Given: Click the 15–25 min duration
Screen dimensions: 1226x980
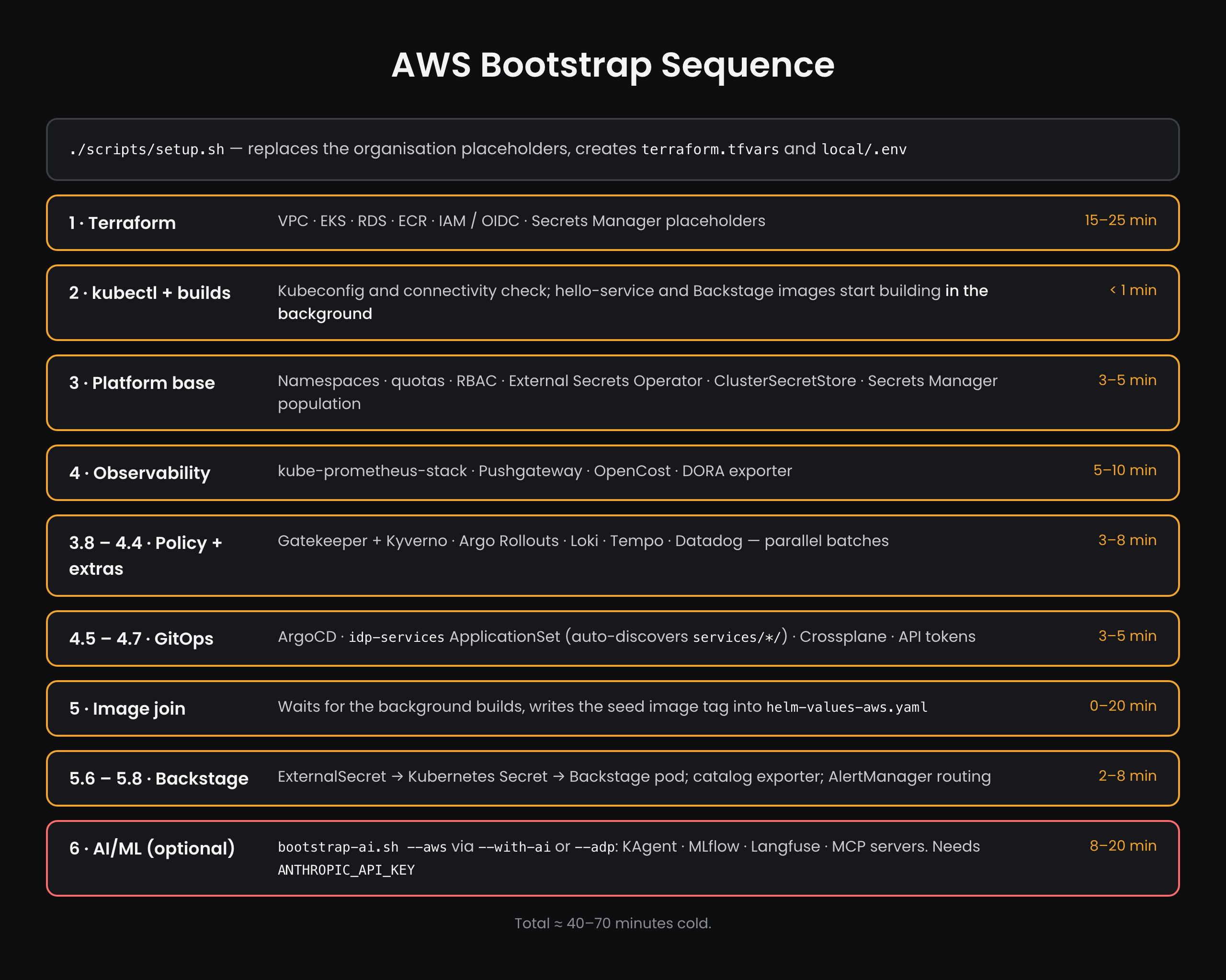Looking at the screenshot, I should [x=1120, y=220].
